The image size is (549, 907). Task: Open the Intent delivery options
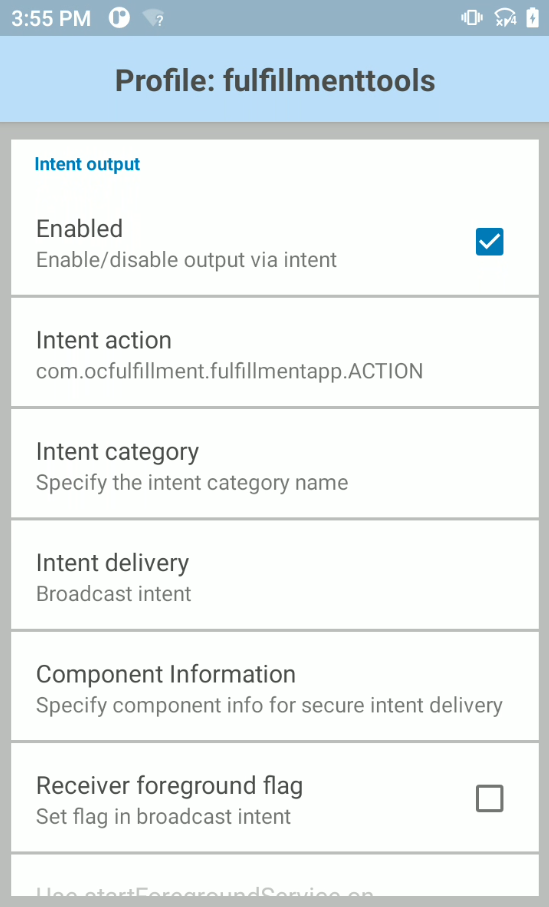[275, 576]
